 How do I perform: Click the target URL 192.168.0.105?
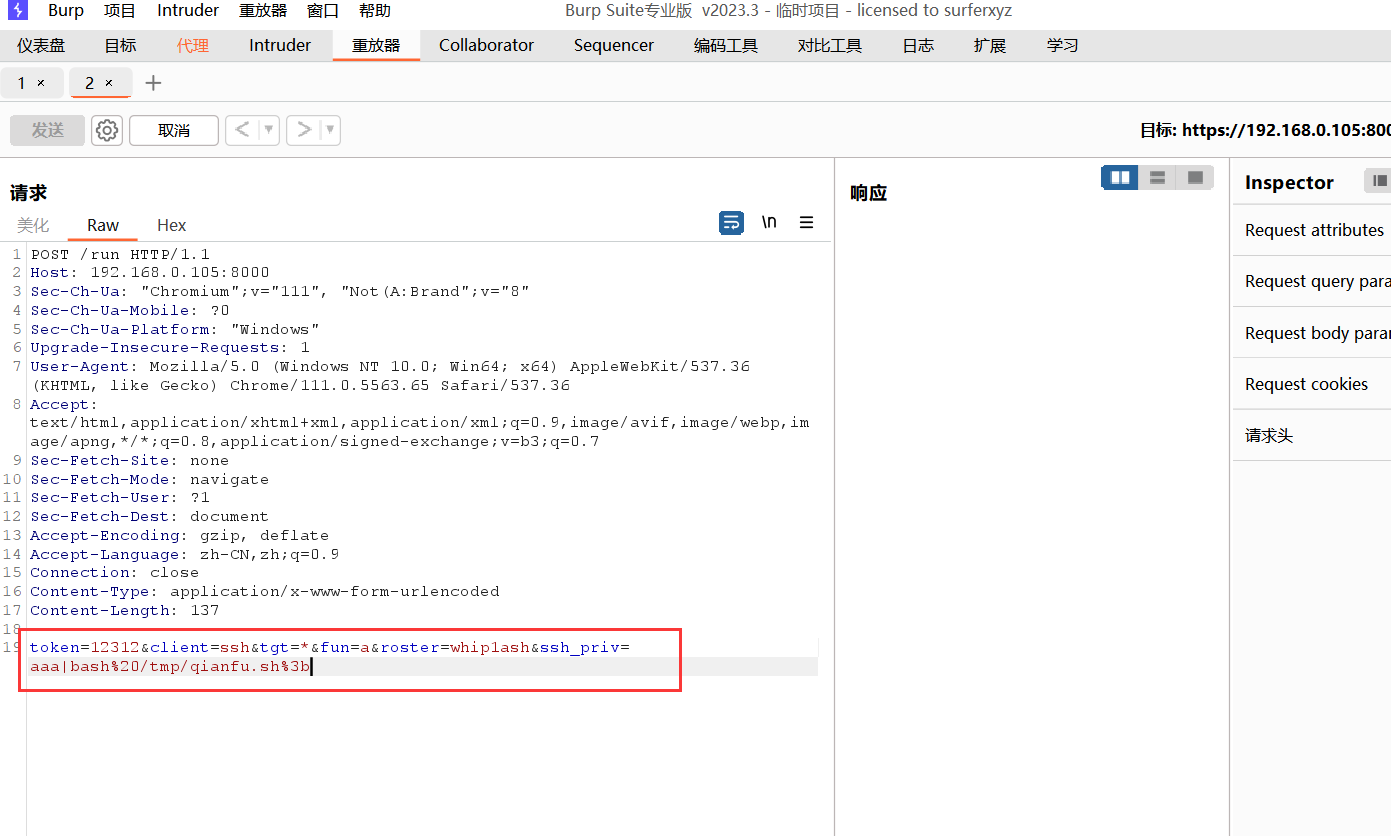1286,130
